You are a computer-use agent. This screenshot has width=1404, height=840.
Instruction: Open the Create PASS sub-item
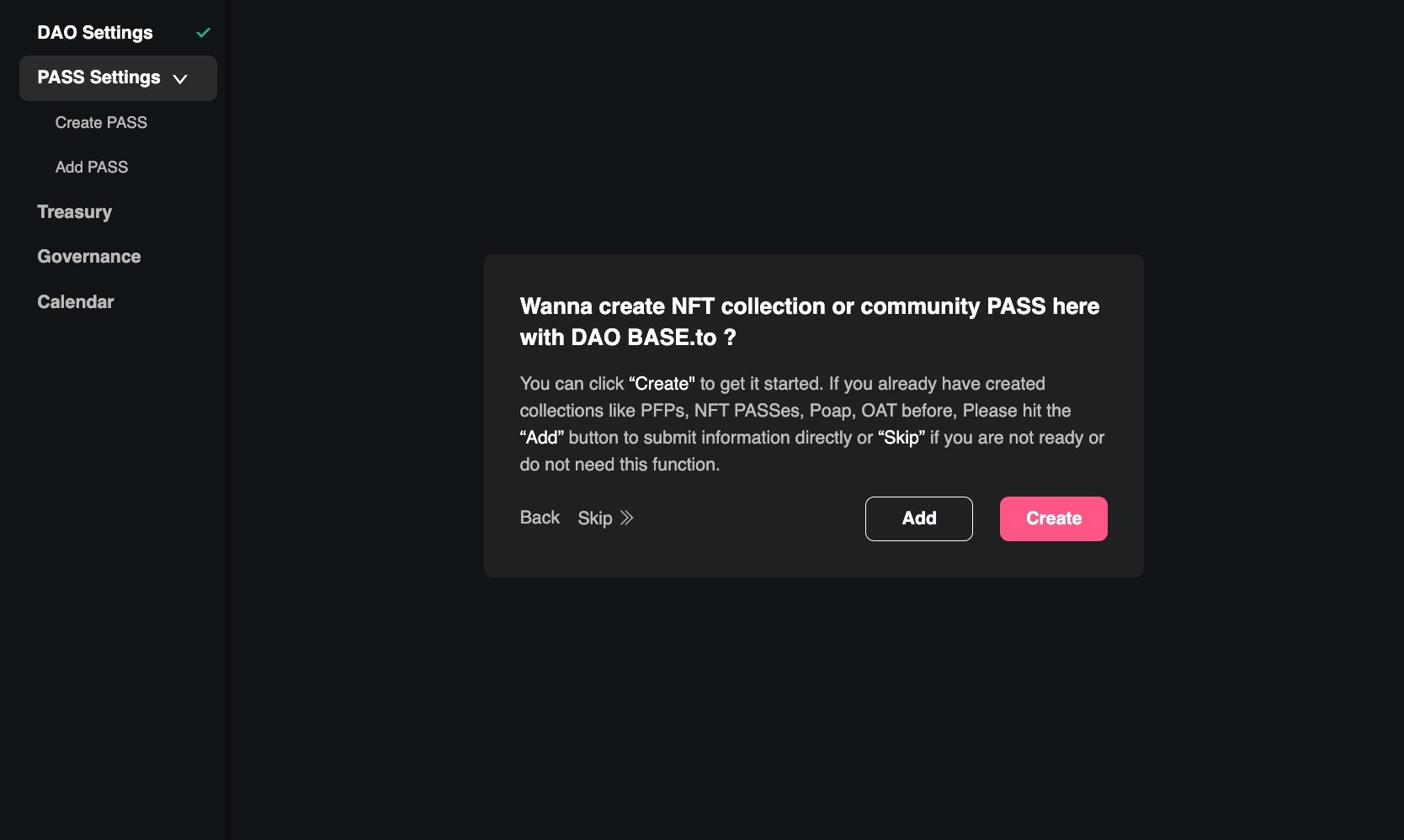[x=101, y=123]
